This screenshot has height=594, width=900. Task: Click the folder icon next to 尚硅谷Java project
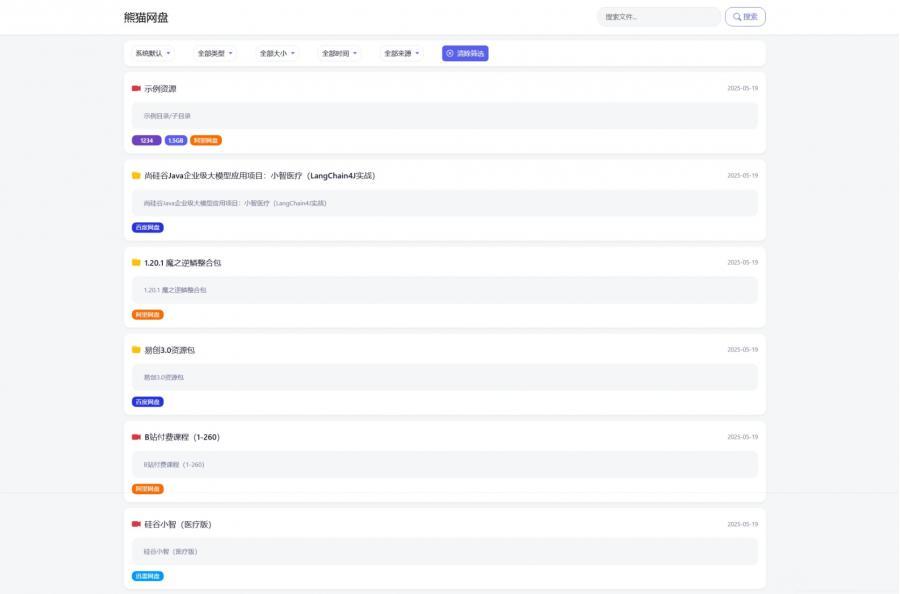click(x=136, y=175)
